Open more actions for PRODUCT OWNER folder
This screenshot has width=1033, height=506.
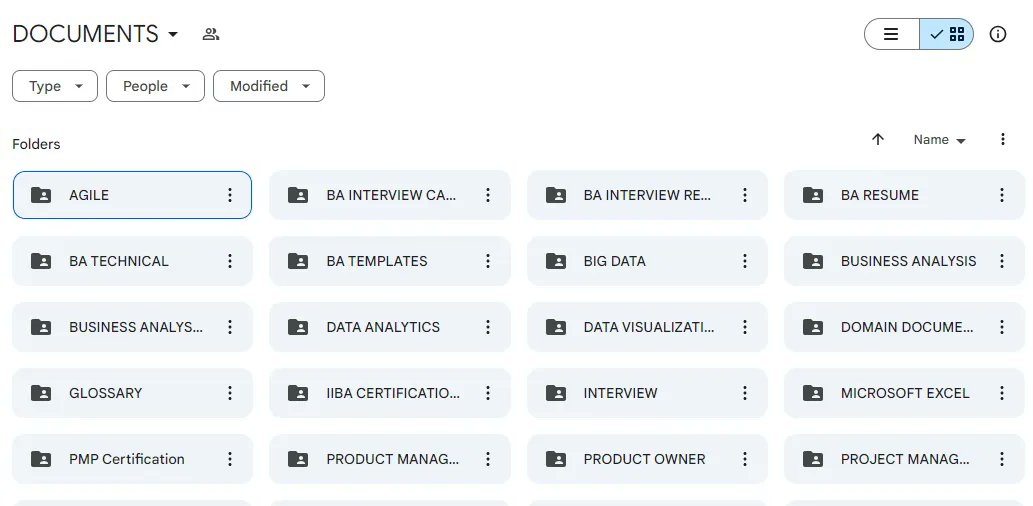point(744,459)
